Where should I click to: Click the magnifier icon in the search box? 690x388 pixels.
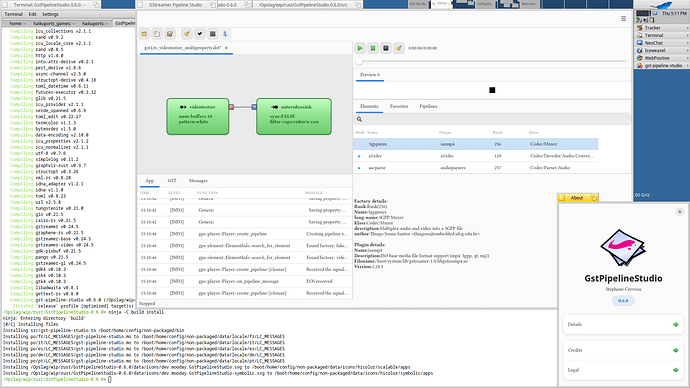359,119
